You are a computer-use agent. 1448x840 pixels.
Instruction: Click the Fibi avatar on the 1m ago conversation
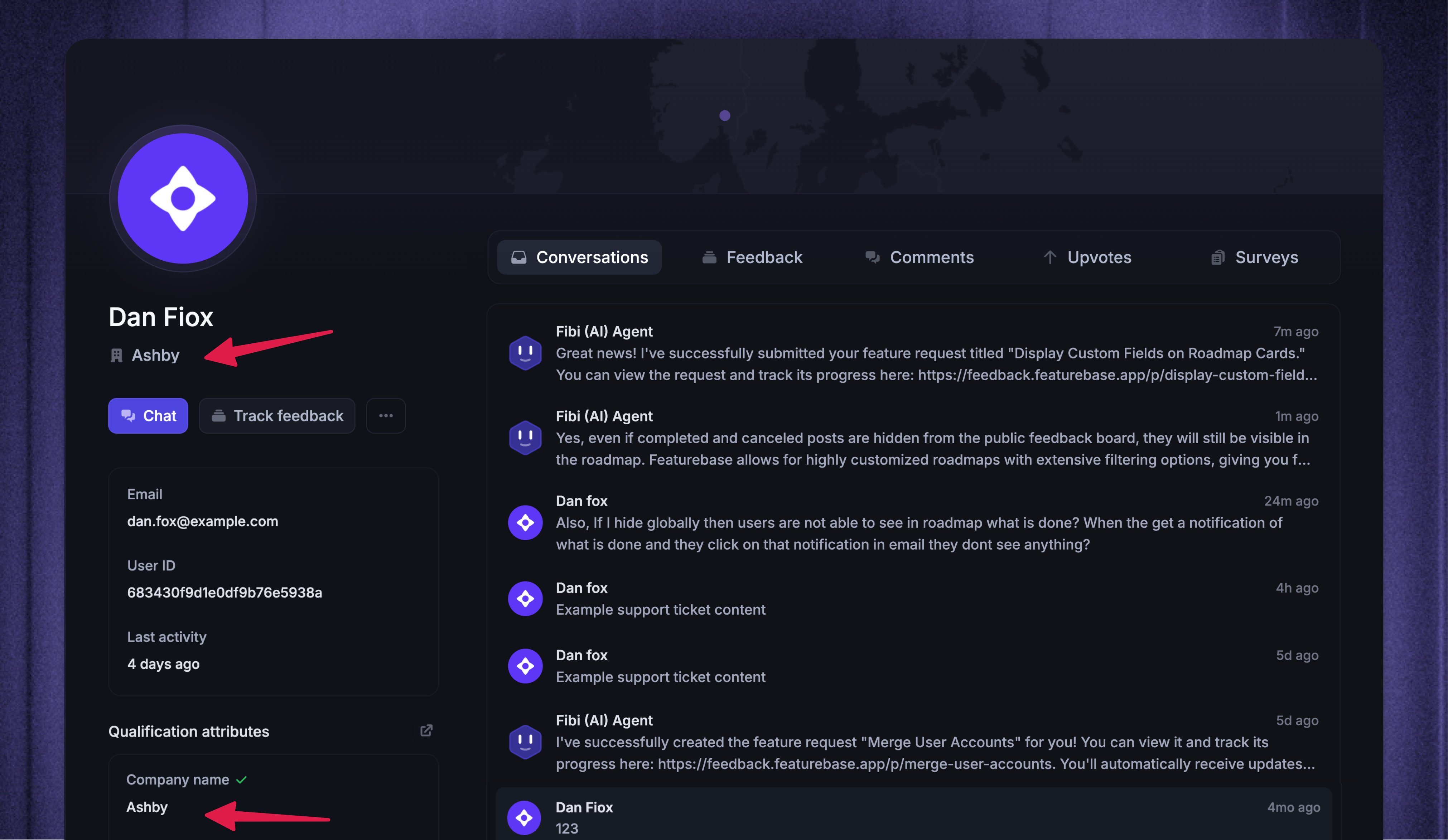pos(525,438)
